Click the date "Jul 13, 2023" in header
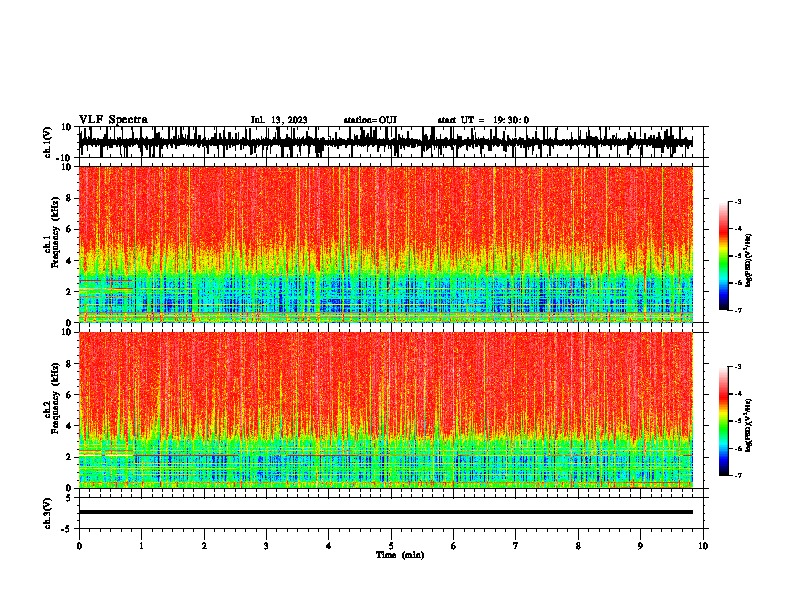 point(279,120)
